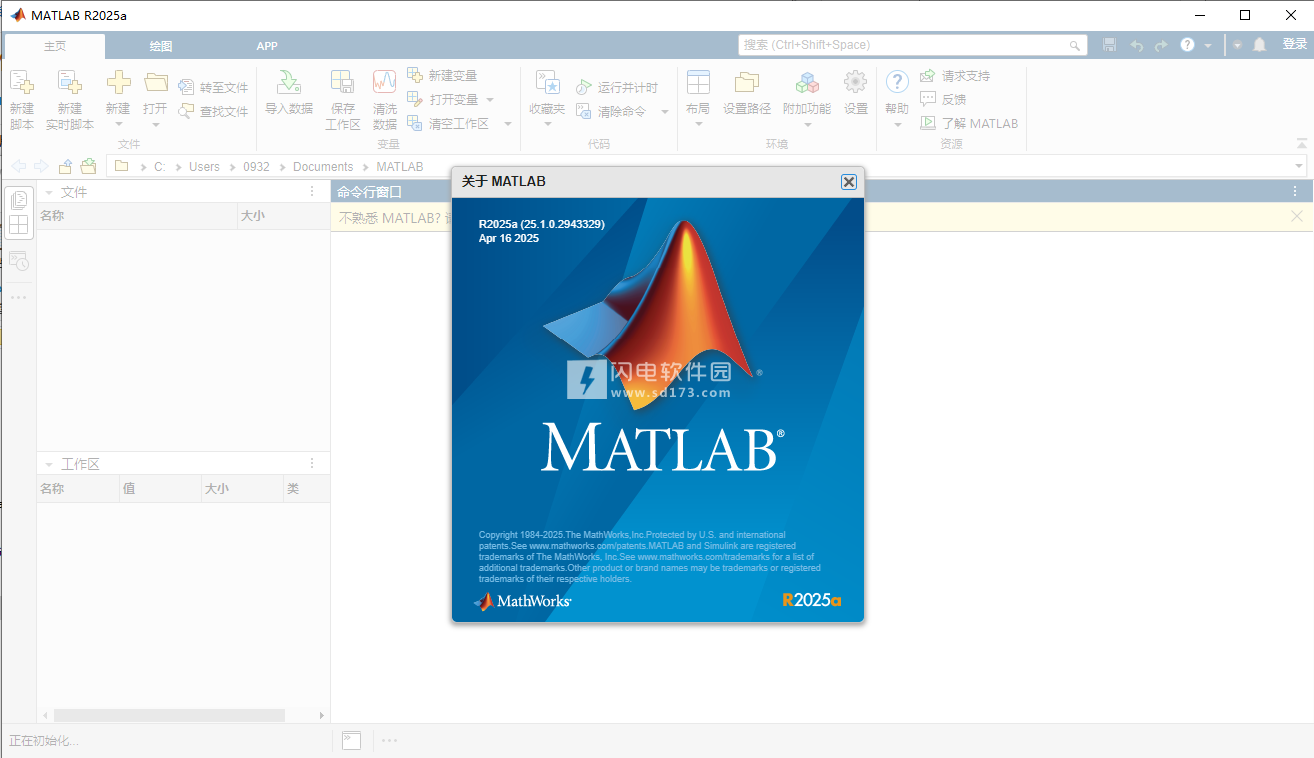The image size is (1314, 758).
Task: Click the redo arrow in quick access bar
Action: coord(1161,45)
